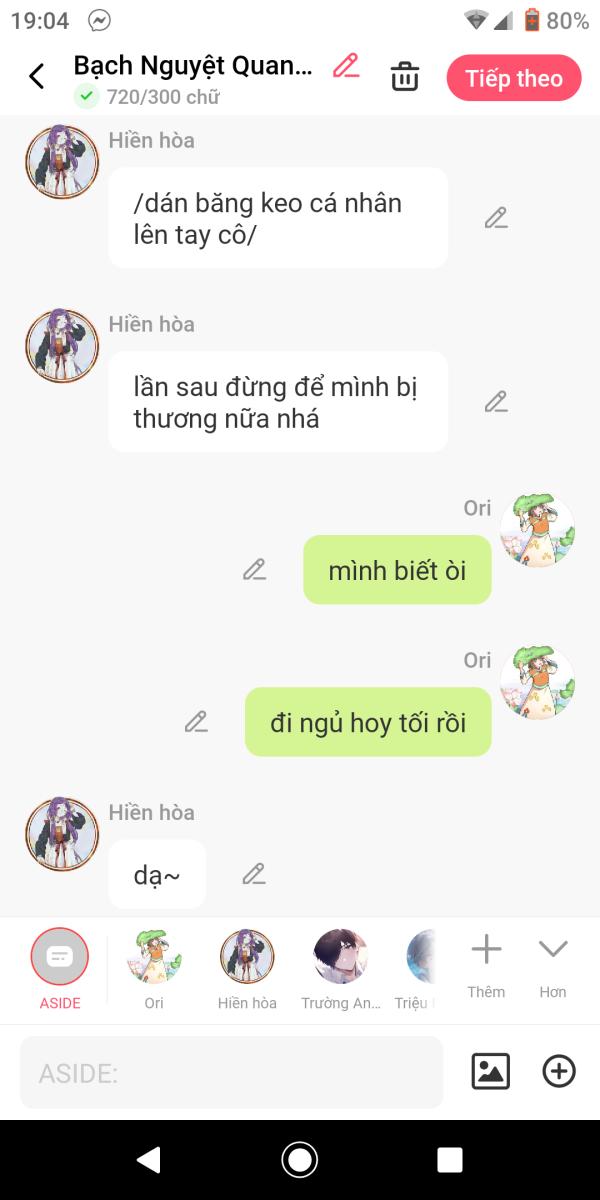Screen dimensions: 600x1200
Task: Add a new character with Thêm
Action: [486, 965]
